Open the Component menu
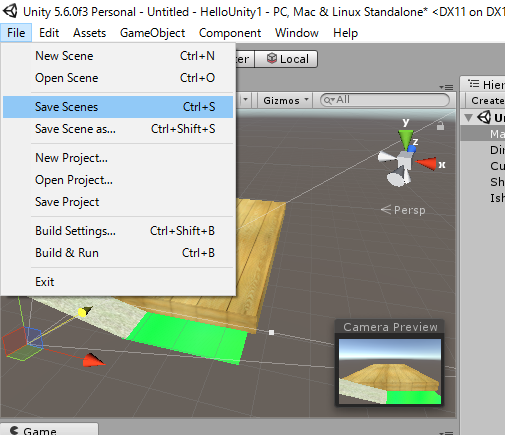 click(x=230, y=33)
